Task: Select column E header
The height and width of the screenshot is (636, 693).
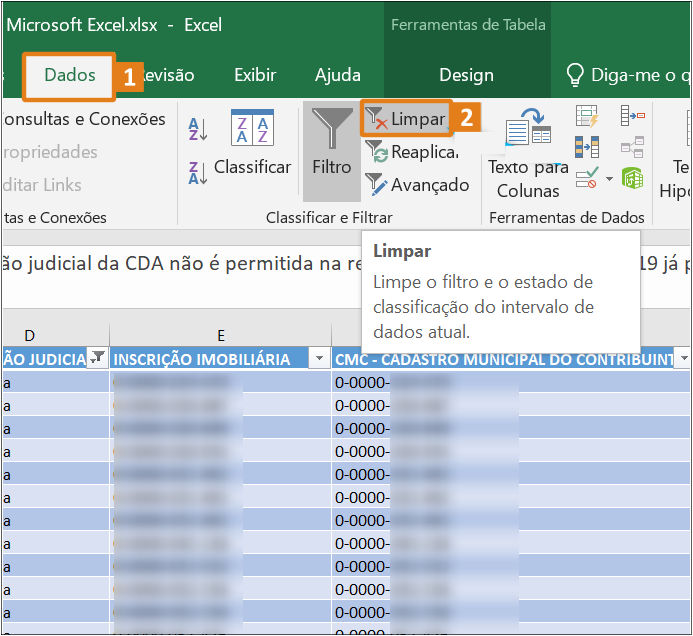Action: coord(220,334)
